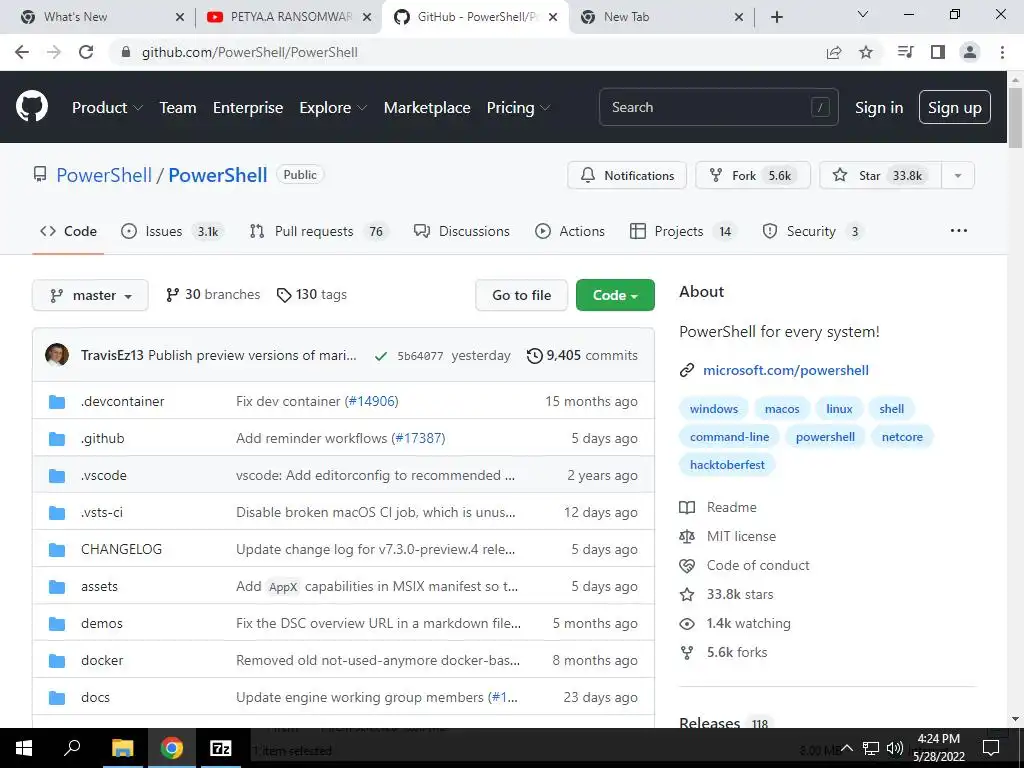Expand the green Code dropdown button
Screen dimensions: 1024x768
(x=615, y=295)
